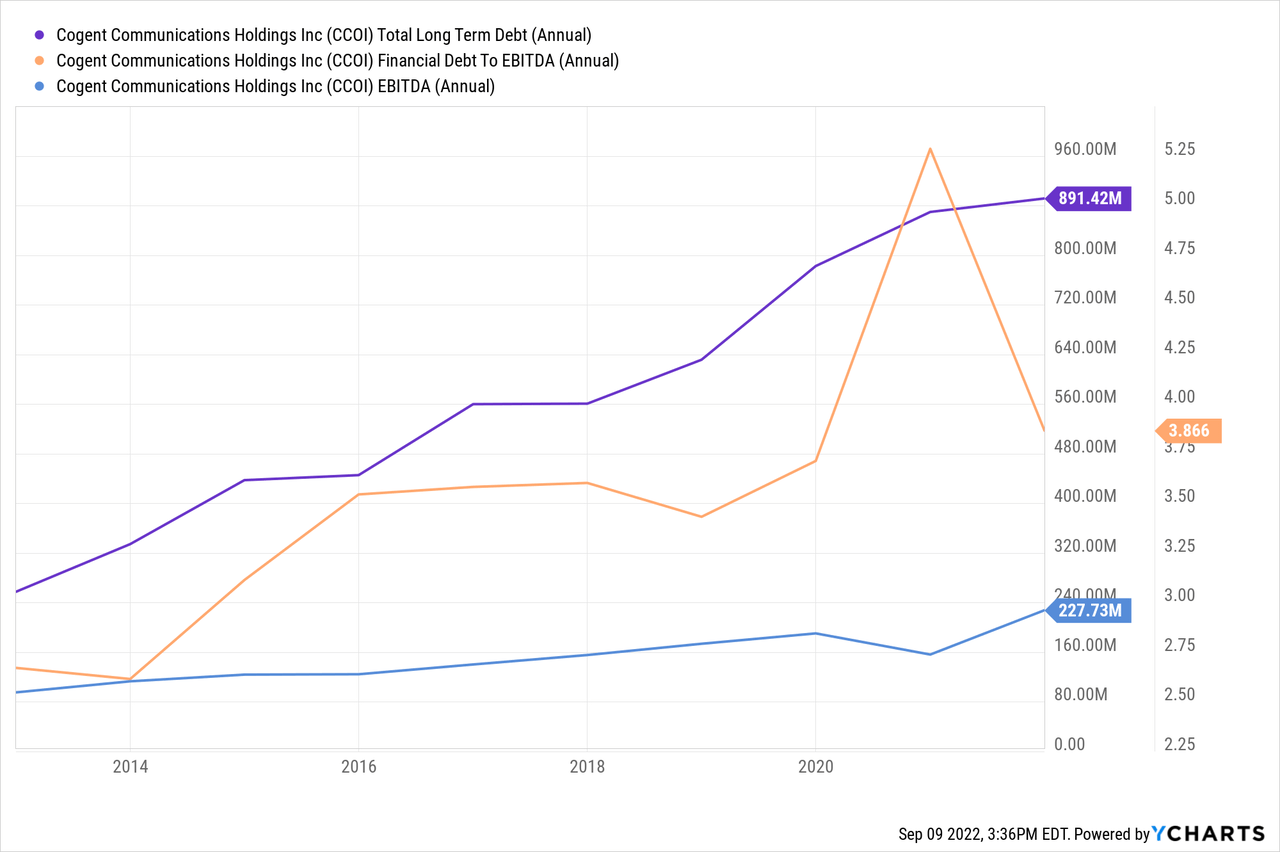
Task: Click the 400.00M axis label
Action: [1086, 496]
